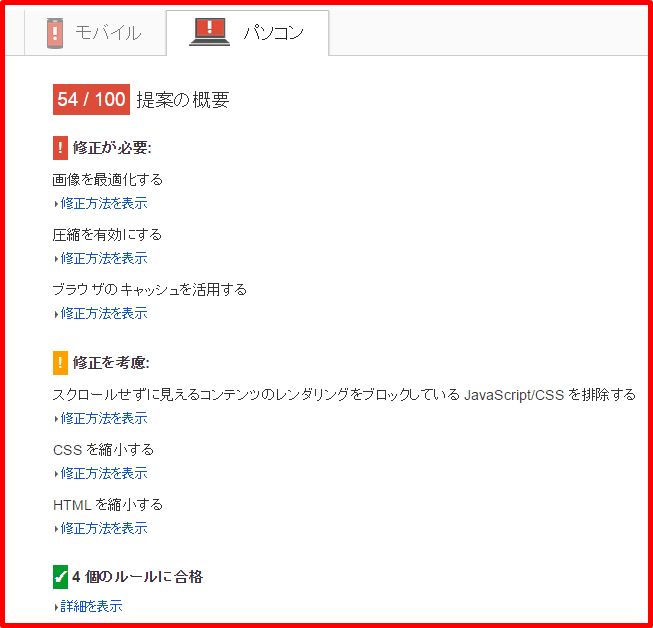Expand triangle beside 圧縮を有効にする fix link

pyautogui.click(x=56, y=259)
